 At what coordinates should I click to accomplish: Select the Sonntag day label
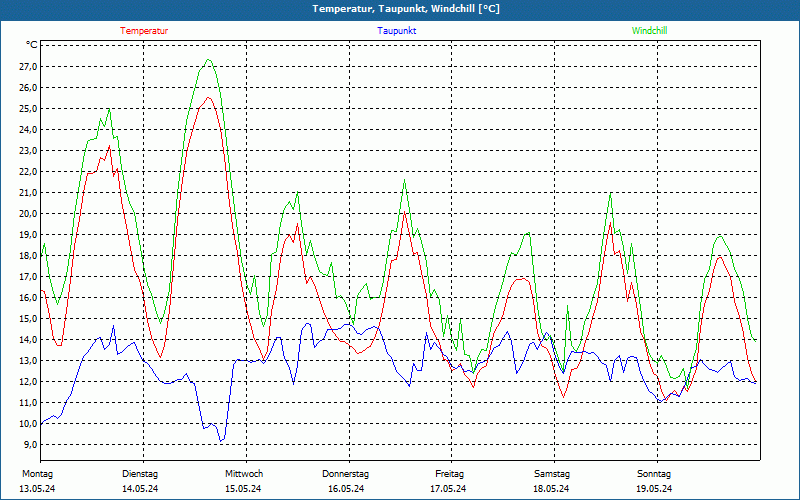[654, 474]
